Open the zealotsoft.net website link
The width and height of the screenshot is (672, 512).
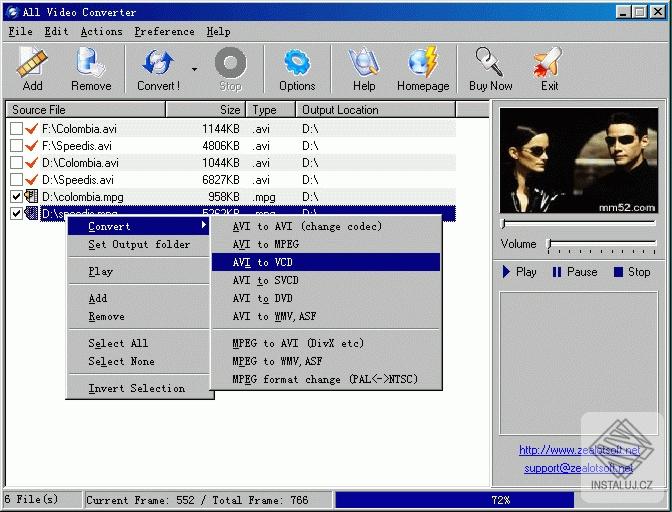click(x=579, y=450)
